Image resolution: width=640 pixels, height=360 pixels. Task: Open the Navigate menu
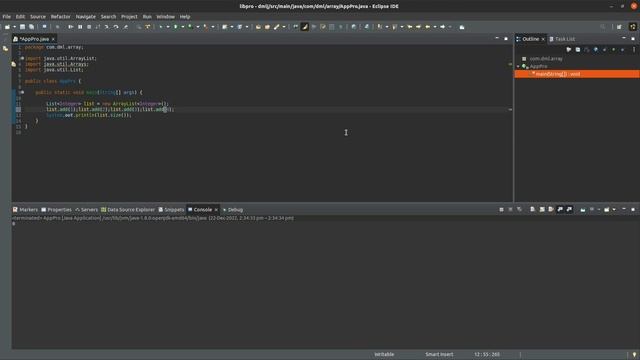coord(86,17)
